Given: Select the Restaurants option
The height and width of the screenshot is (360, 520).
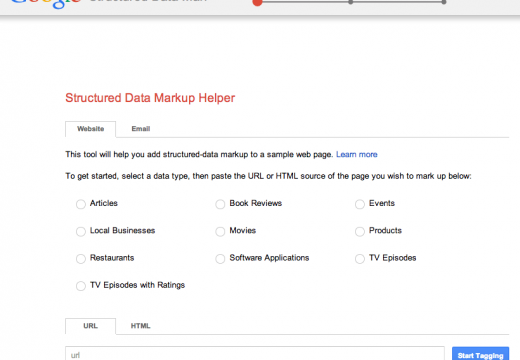Looking at the screenshot, I should [x=81, y=259].
